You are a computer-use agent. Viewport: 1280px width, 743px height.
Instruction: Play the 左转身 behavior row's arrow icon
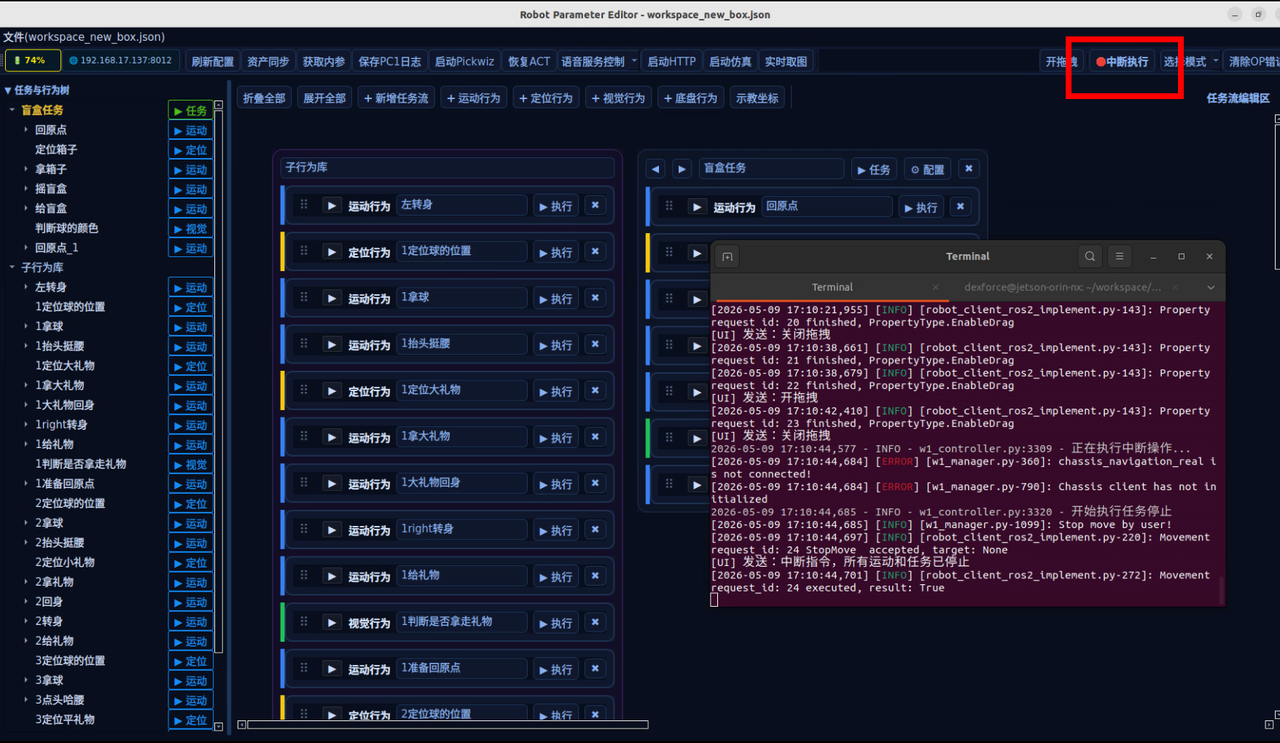tap(332, 205)
